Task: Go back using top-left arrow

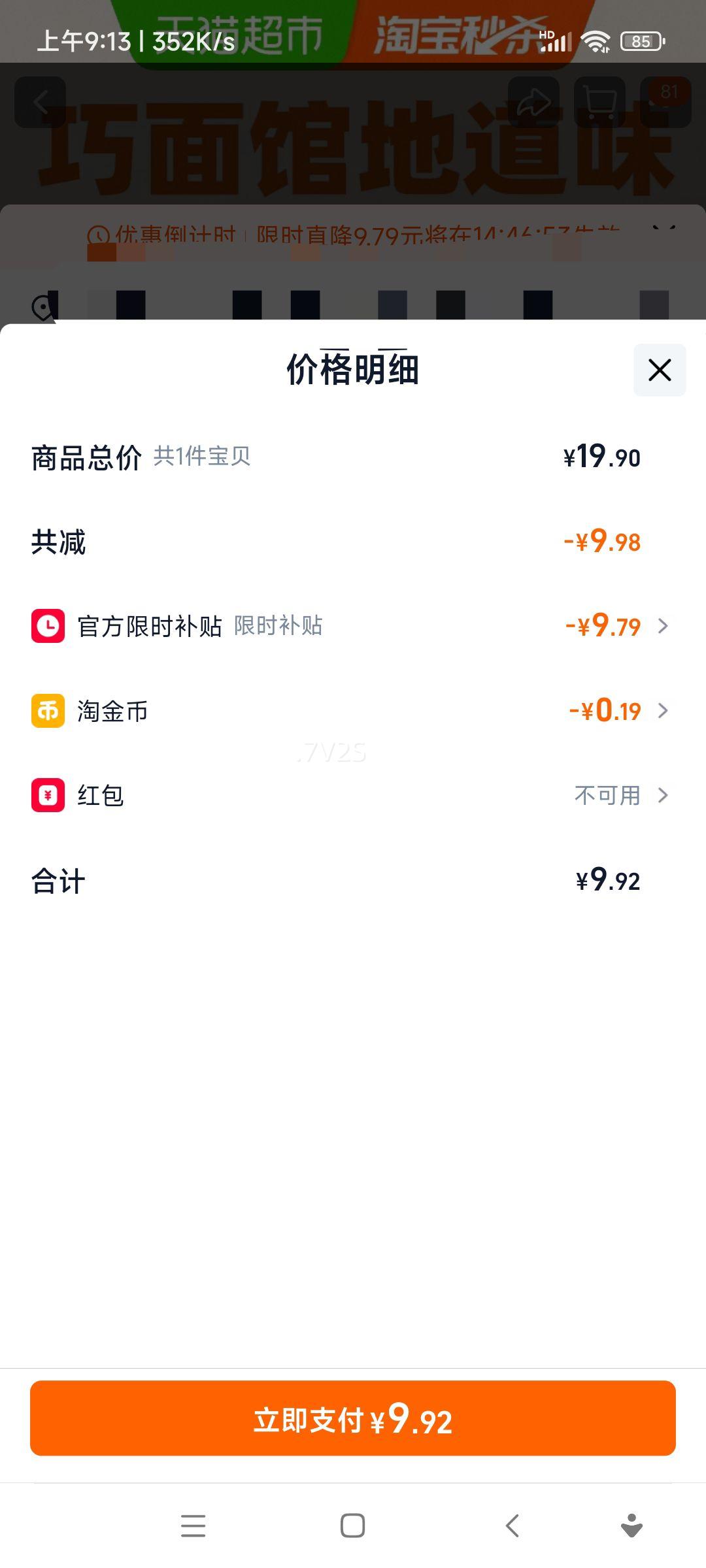Action: pos(41,103)
